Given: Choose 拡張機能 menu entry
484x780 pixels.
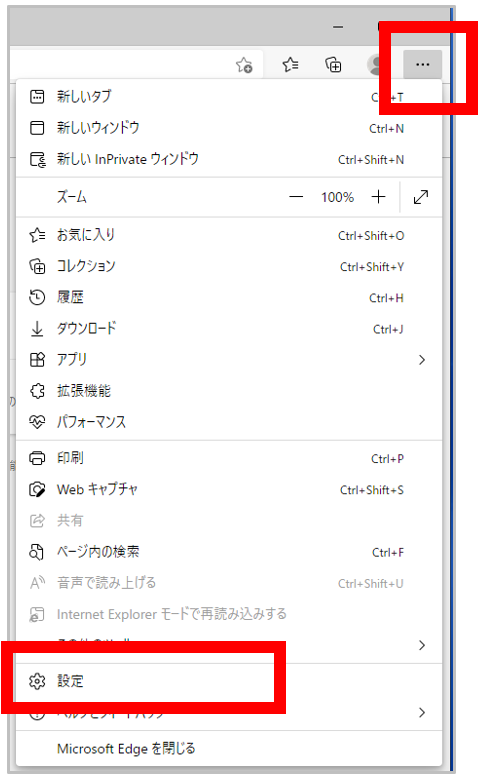Looking at the screenshot, I should 229,391.
